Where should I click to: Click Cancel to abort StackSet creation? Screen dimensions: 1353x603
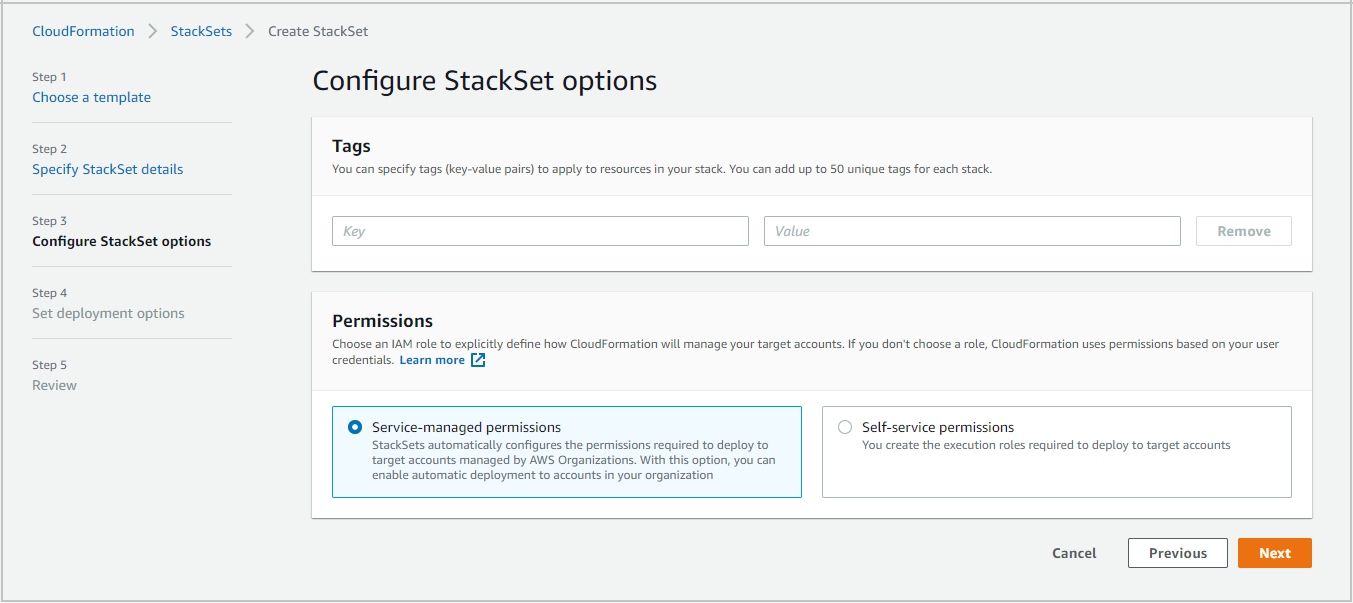(x=1073, y=552)
